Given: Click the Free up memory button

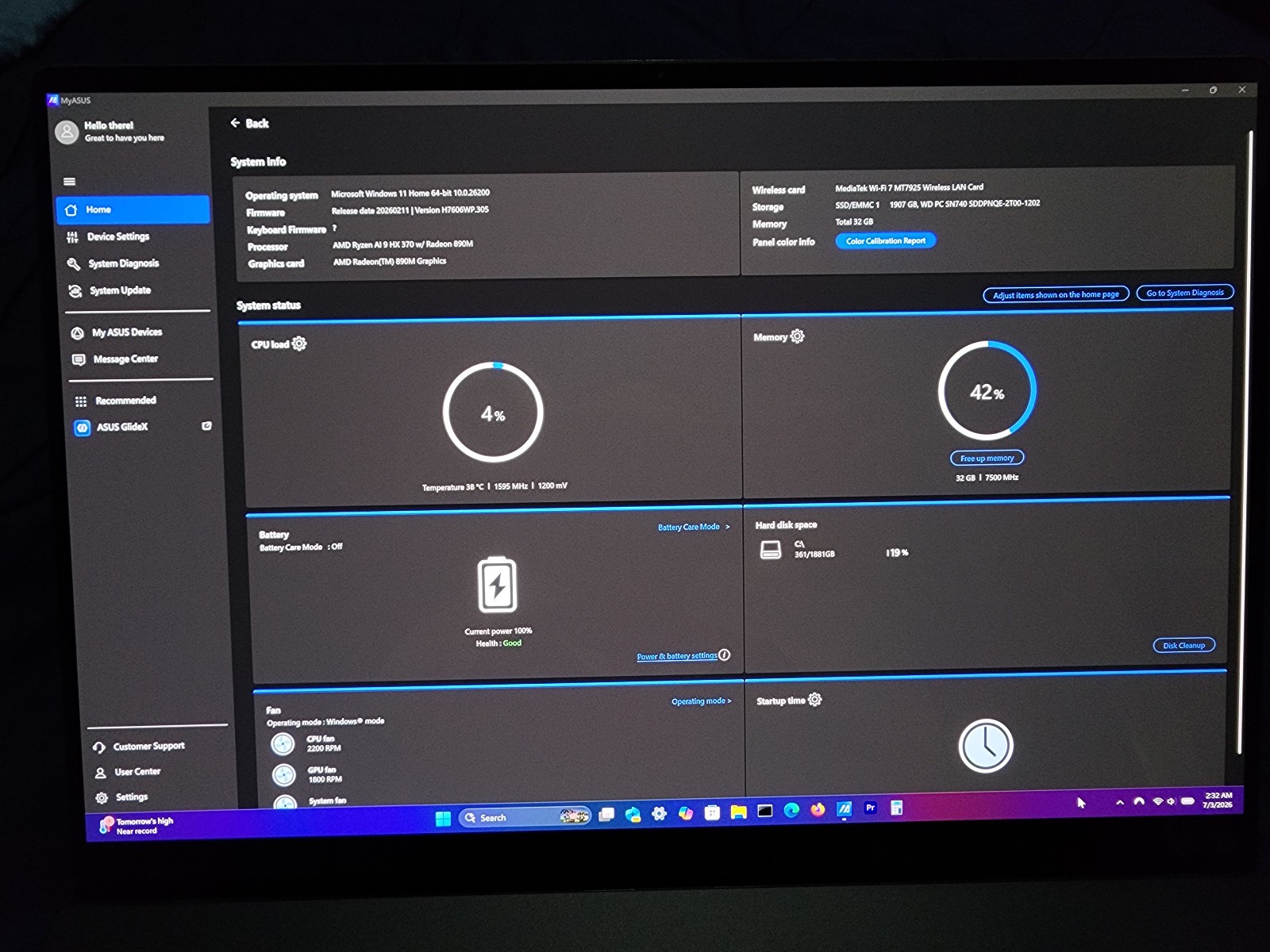Looking at the screenshot, I should click(987, 458).
